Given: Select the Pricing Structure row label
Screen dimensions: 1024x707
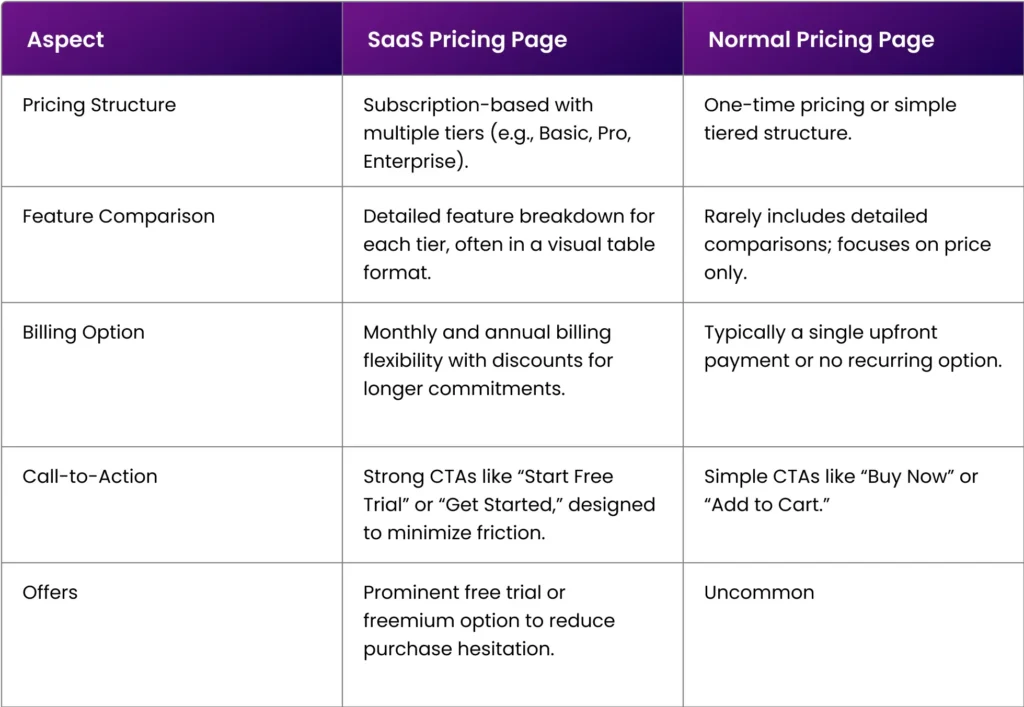Looking at the screenshot, I should pyautogui.click(x=99, y=105).
